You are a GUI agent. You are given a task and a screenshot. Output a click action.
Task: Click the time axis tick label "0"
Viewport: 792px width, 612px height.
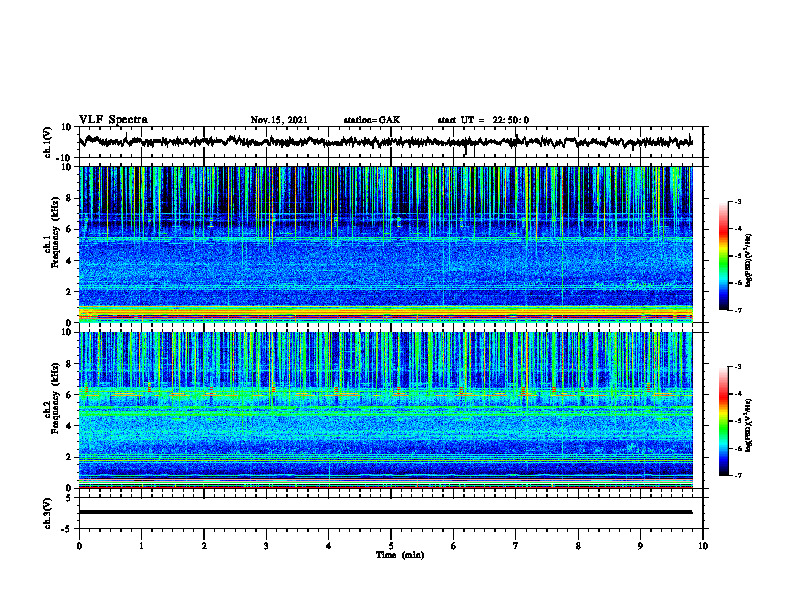[x=79, y=546]
